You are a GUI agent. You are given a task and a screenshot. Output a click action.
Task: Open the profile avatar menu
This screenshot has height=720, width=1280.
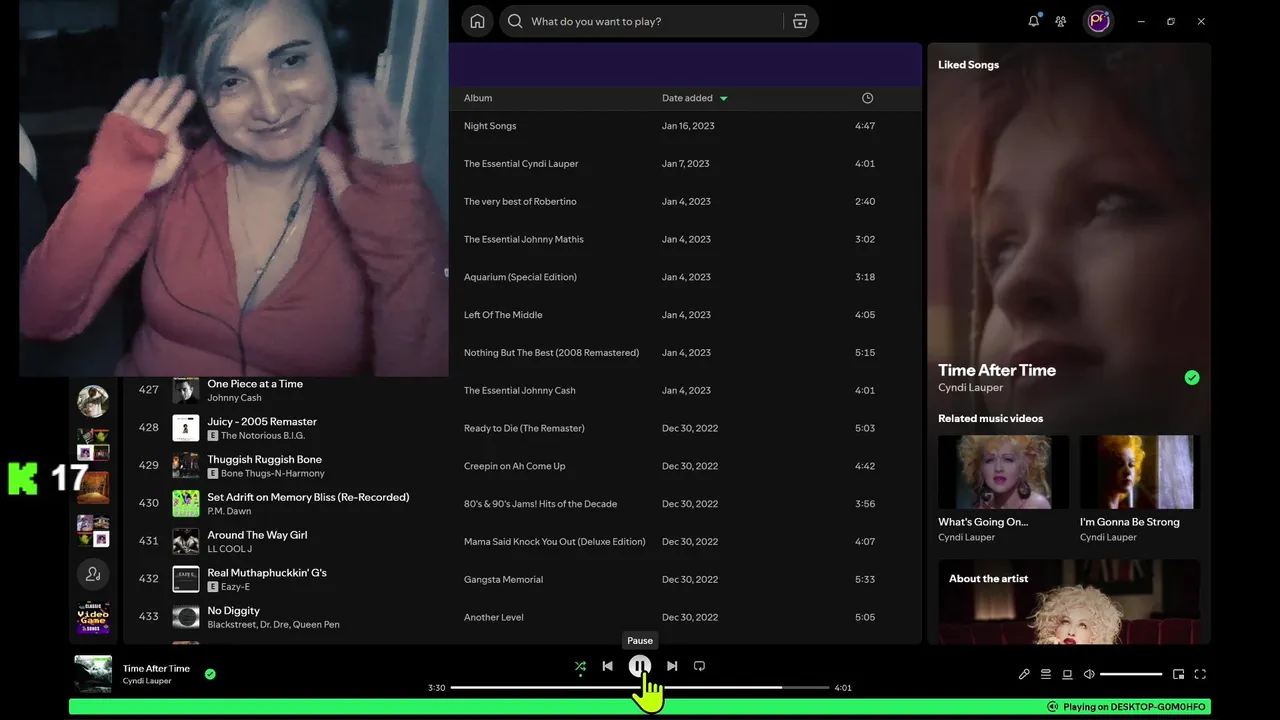(x=1098, y=21)
